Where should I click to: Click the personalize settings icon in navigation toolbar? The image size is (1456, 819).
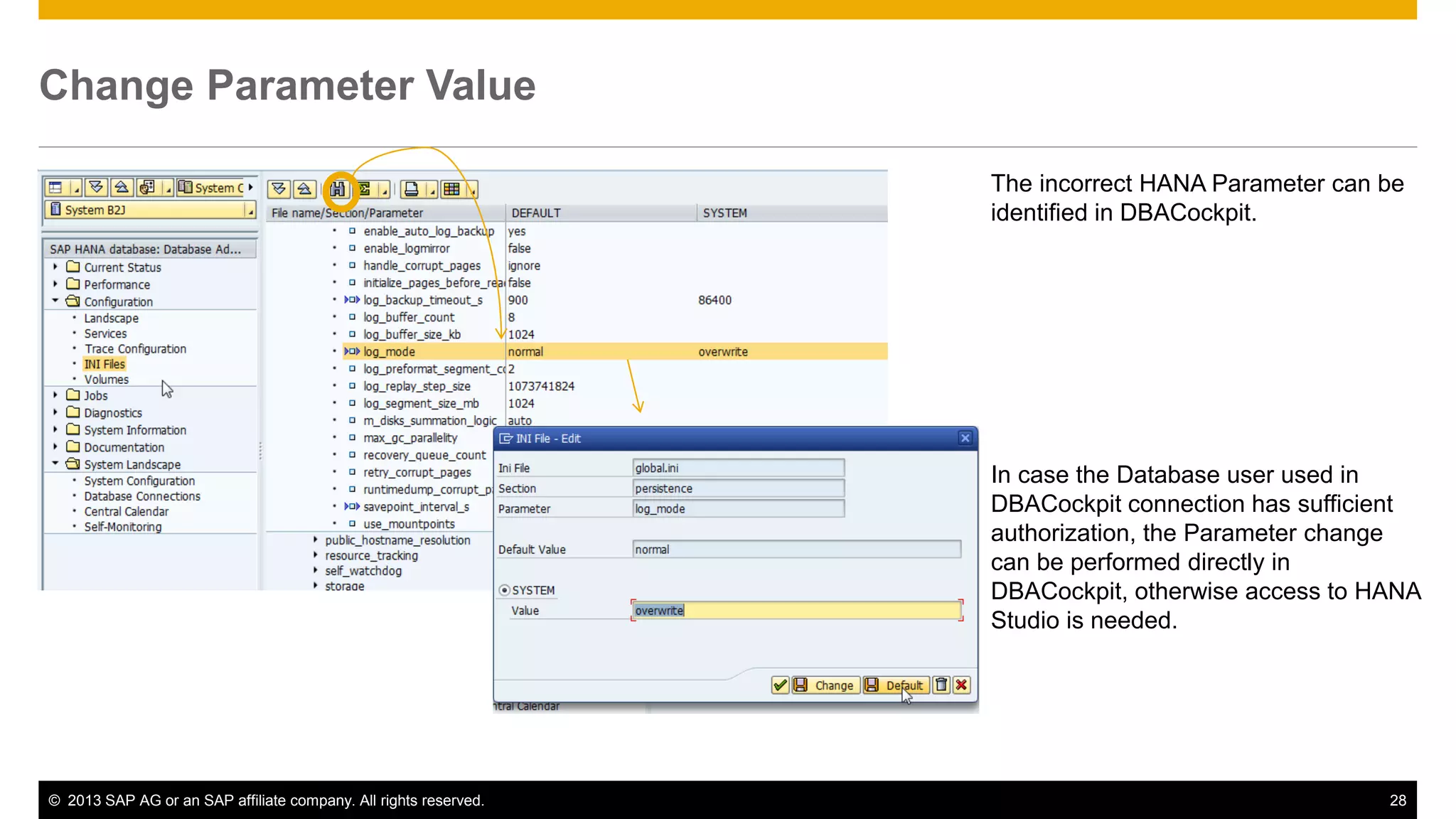pos(147,188)
